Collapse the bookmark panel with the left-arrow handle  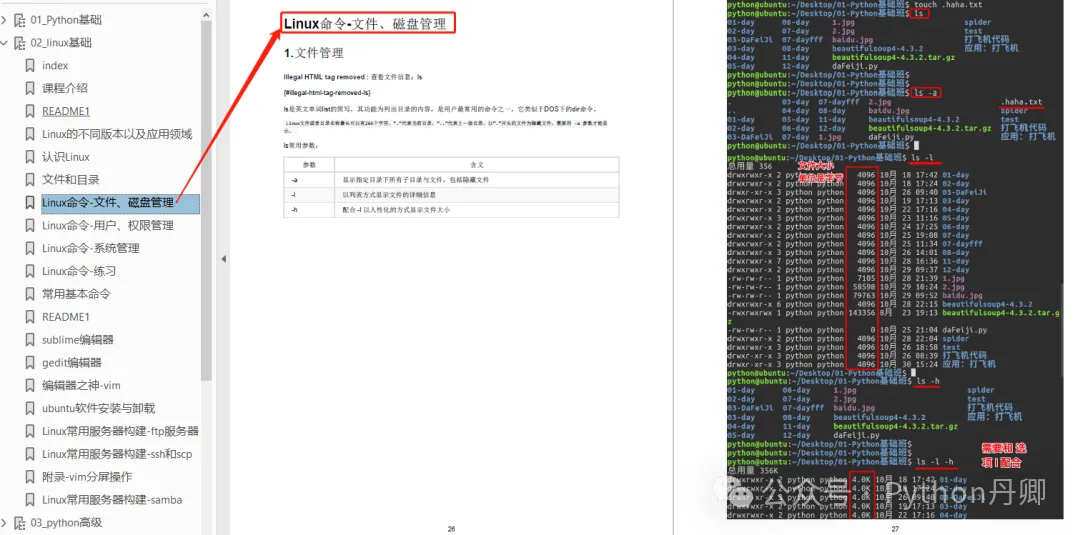tap(223, 259)
